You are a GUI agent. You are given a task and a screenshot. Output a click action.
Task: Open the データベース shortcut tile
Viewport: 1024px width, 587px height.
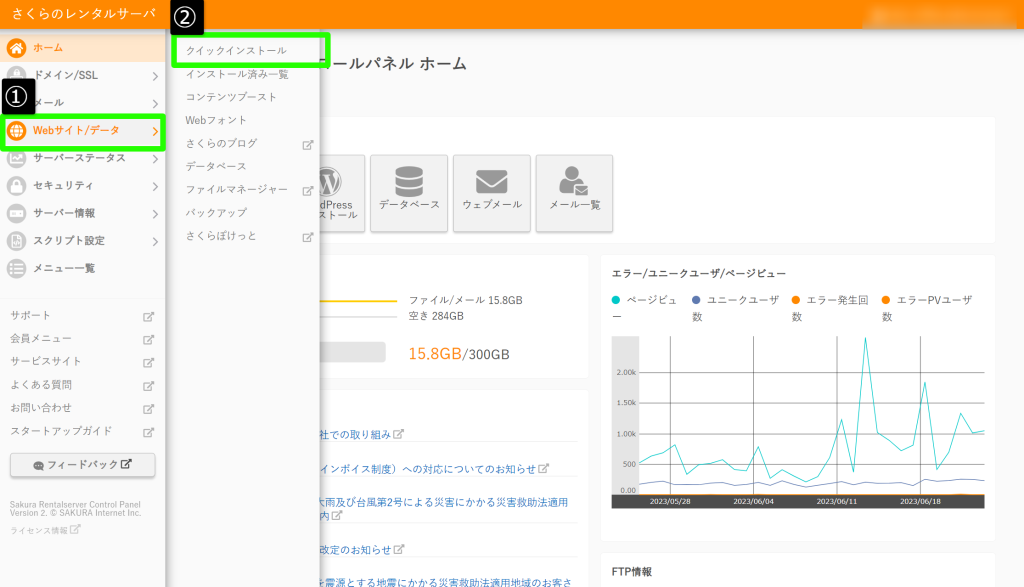point(409,193)
